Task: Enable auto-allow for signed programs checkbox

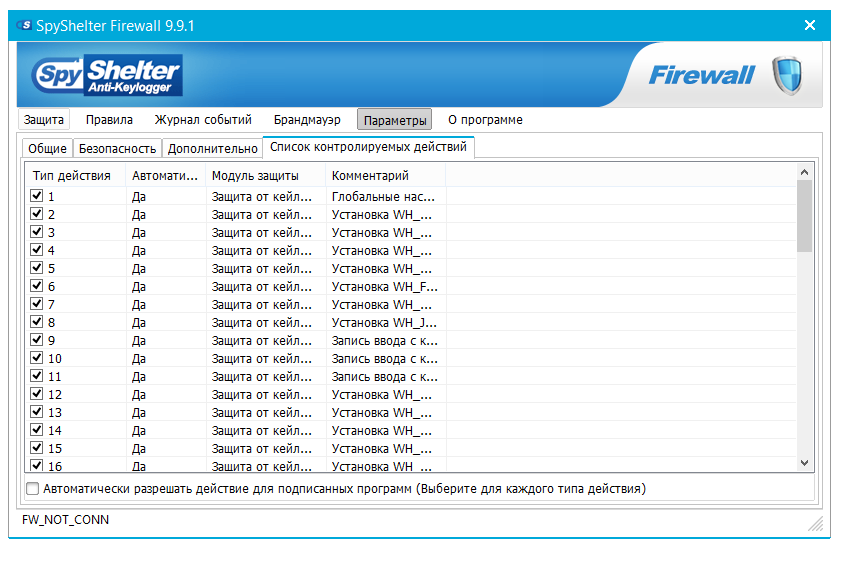Action: coord(33,489)
